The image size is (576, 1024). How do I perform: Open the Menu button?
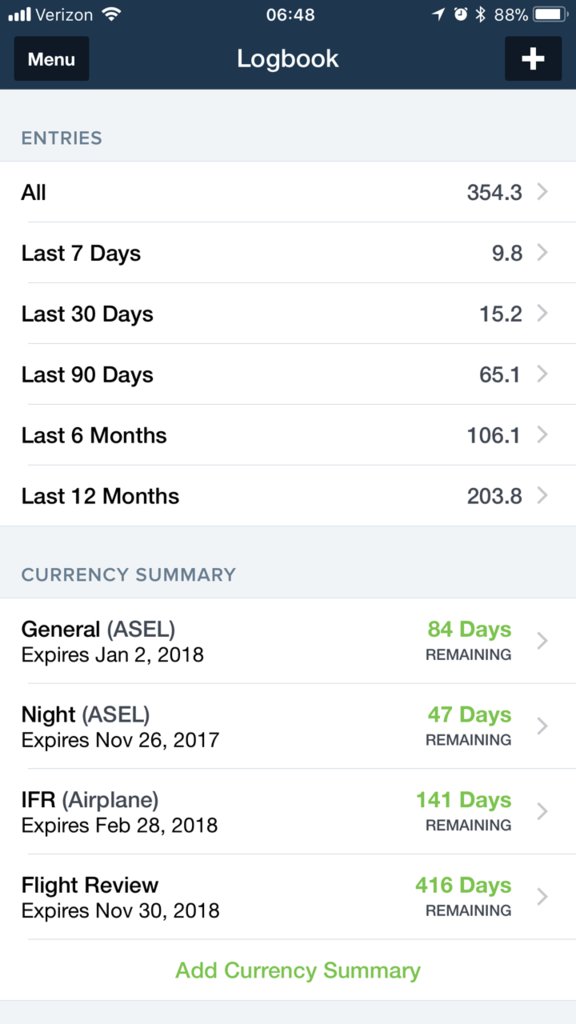[52, 59]
